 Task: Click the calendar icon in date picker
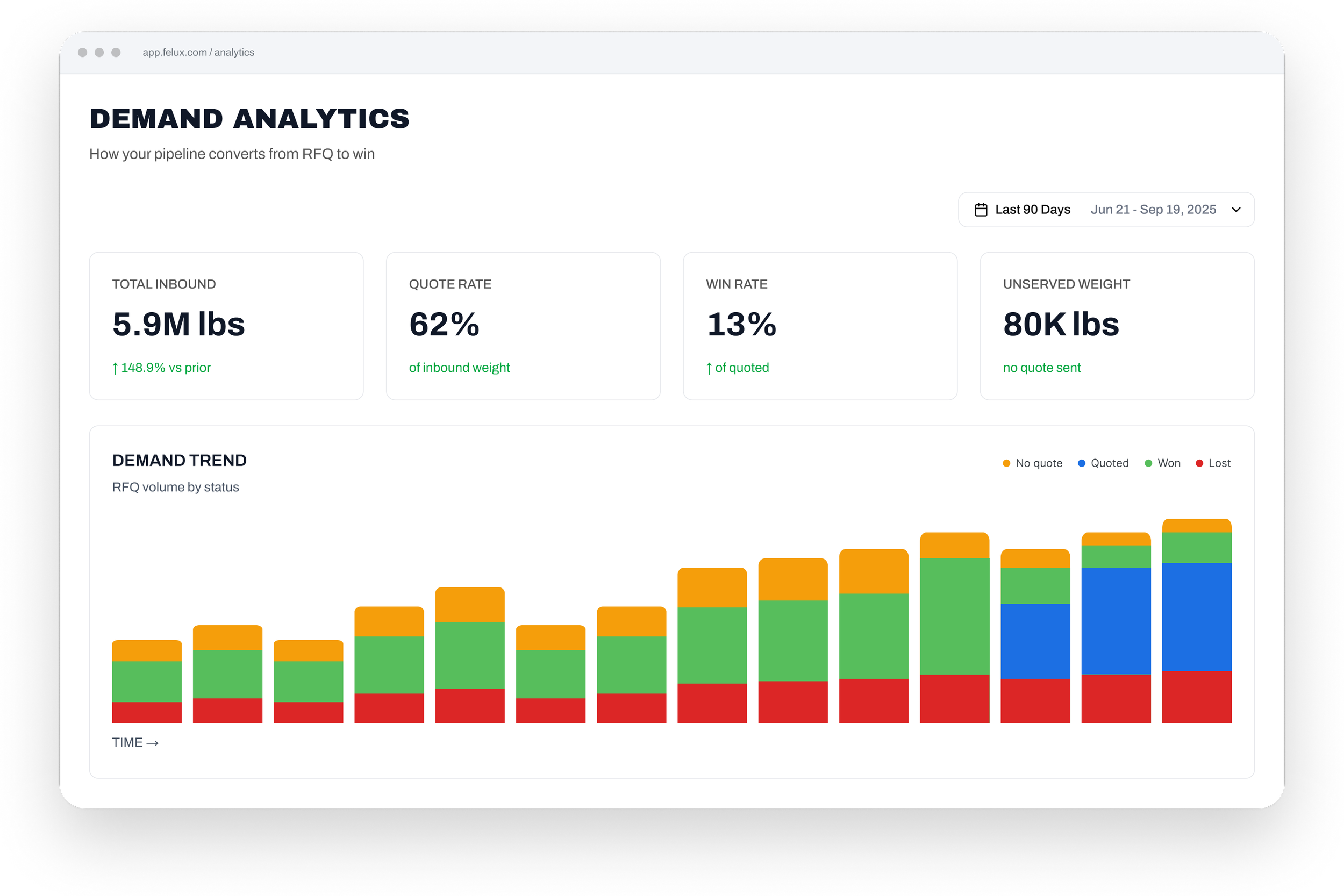tap(981, 210)
